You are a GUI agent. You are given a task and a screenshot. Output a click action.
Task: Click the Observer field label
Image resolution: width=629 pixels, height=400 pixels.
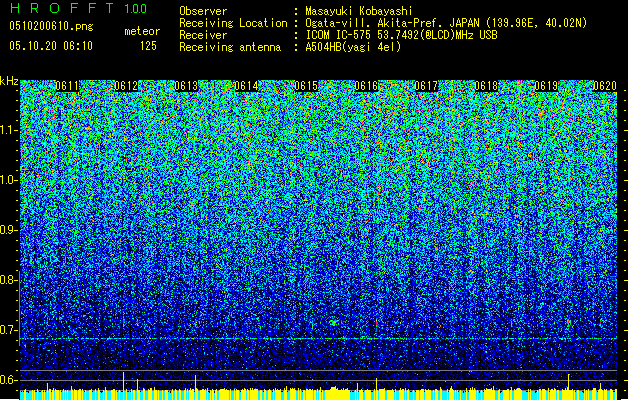pyautogui.click(x=203, y=11)
